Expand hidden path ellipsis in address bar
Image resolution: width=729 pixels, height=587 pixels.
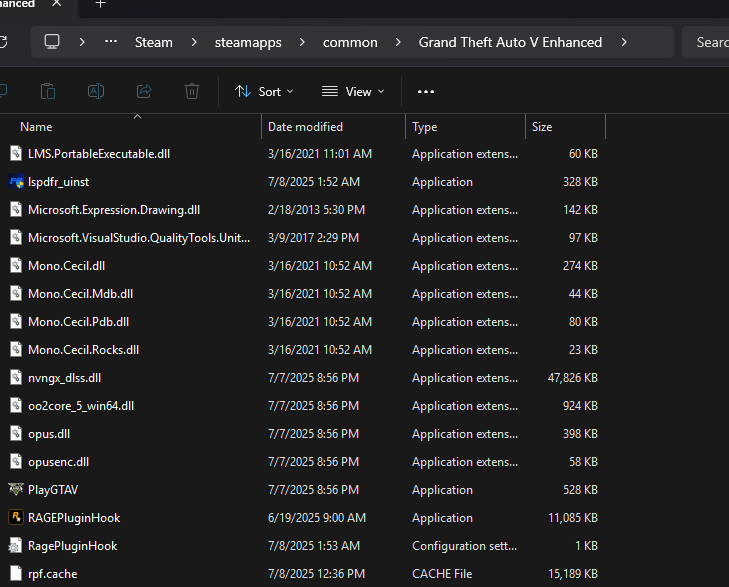(x=112, y=42)
